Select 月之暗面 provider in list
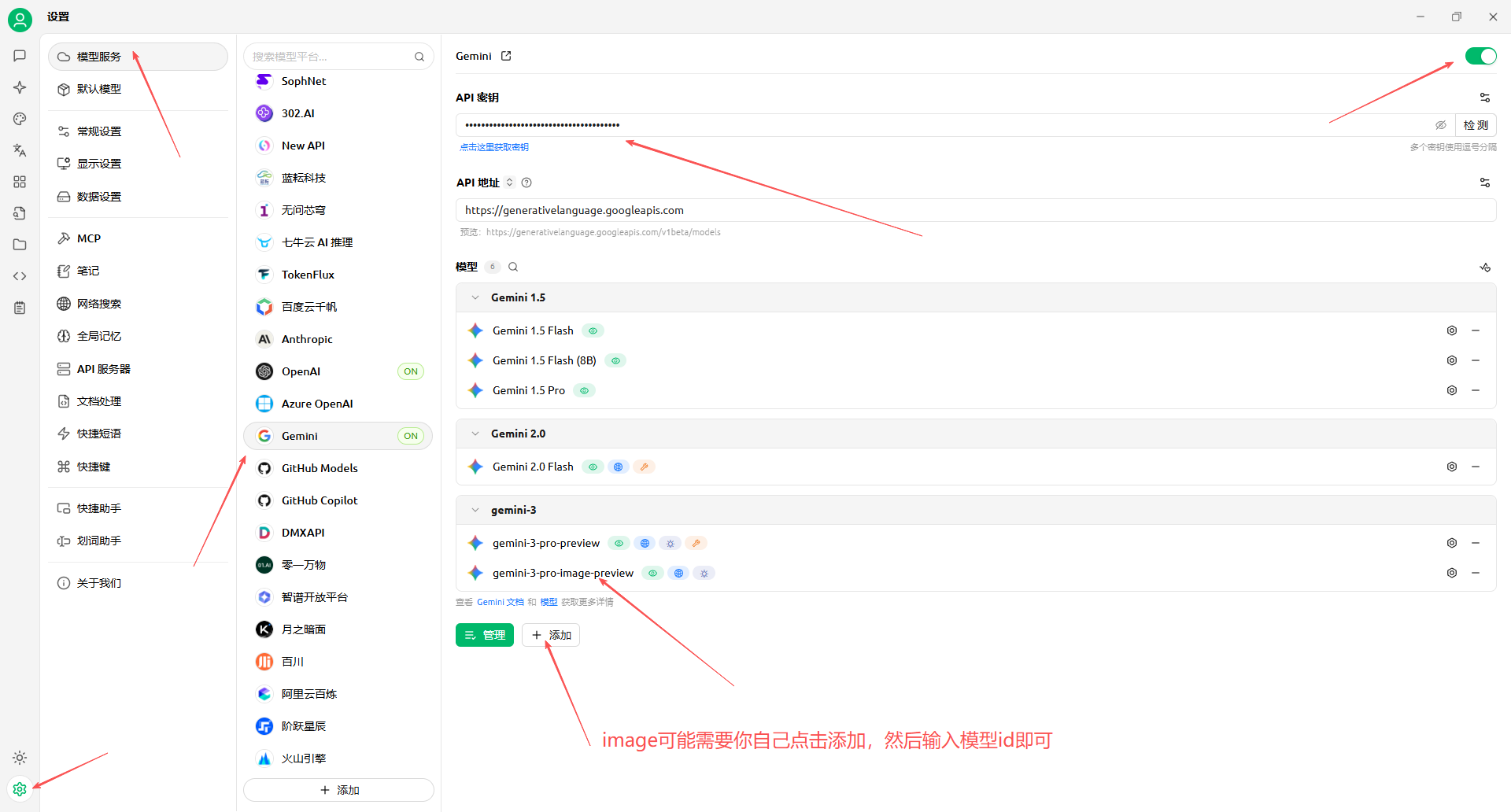 [338, 629]
